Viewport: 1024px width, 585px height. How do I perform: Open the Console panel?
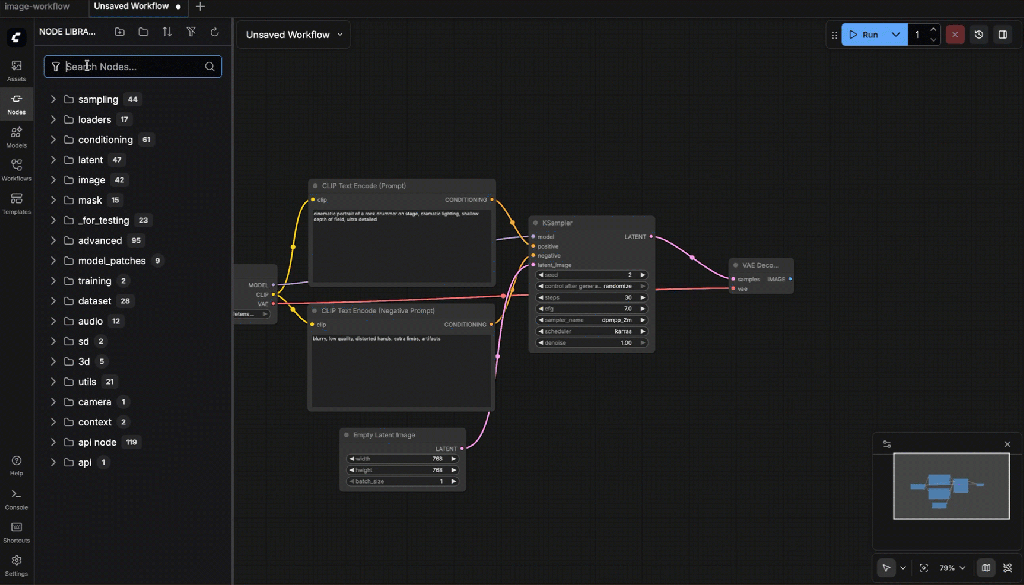(x=17, y=498)
